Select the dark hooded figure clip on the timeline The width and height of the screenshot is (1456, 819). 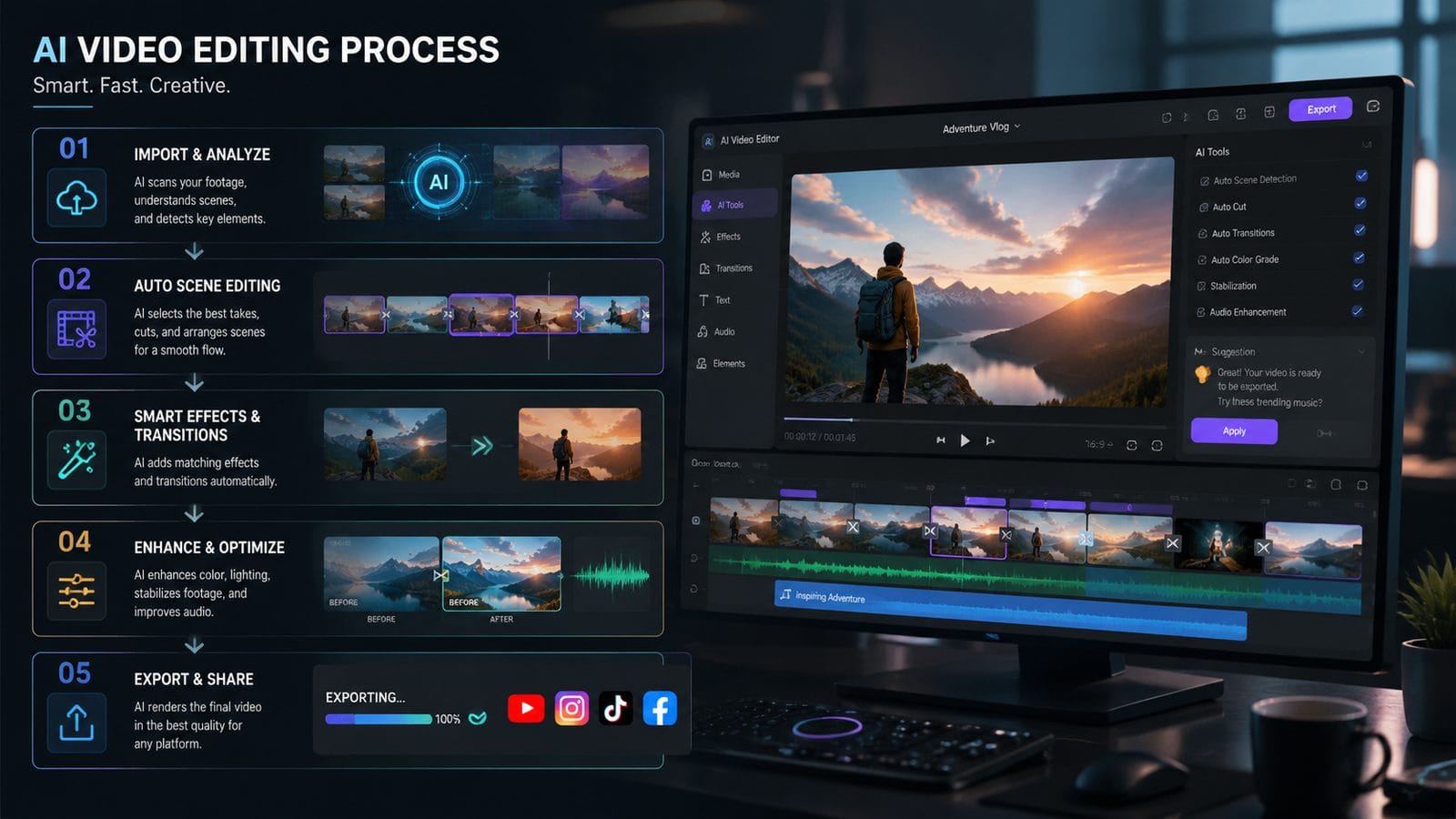1219,545
